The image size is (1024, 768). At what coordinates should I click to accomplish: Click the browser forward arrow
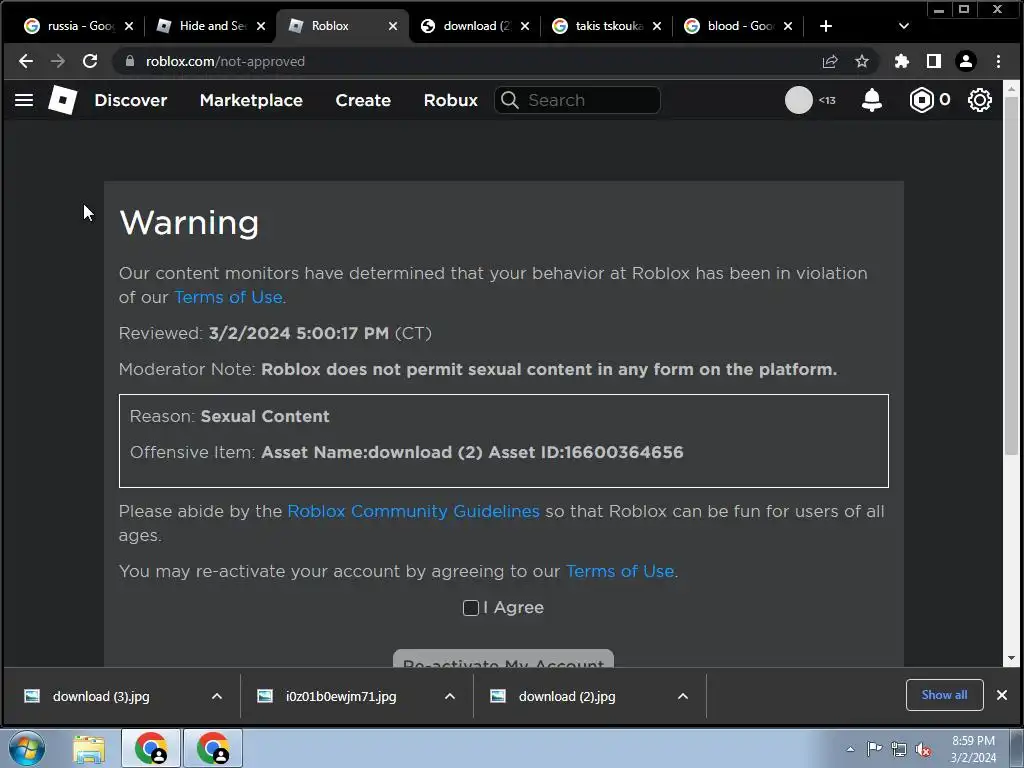[57, 61]
